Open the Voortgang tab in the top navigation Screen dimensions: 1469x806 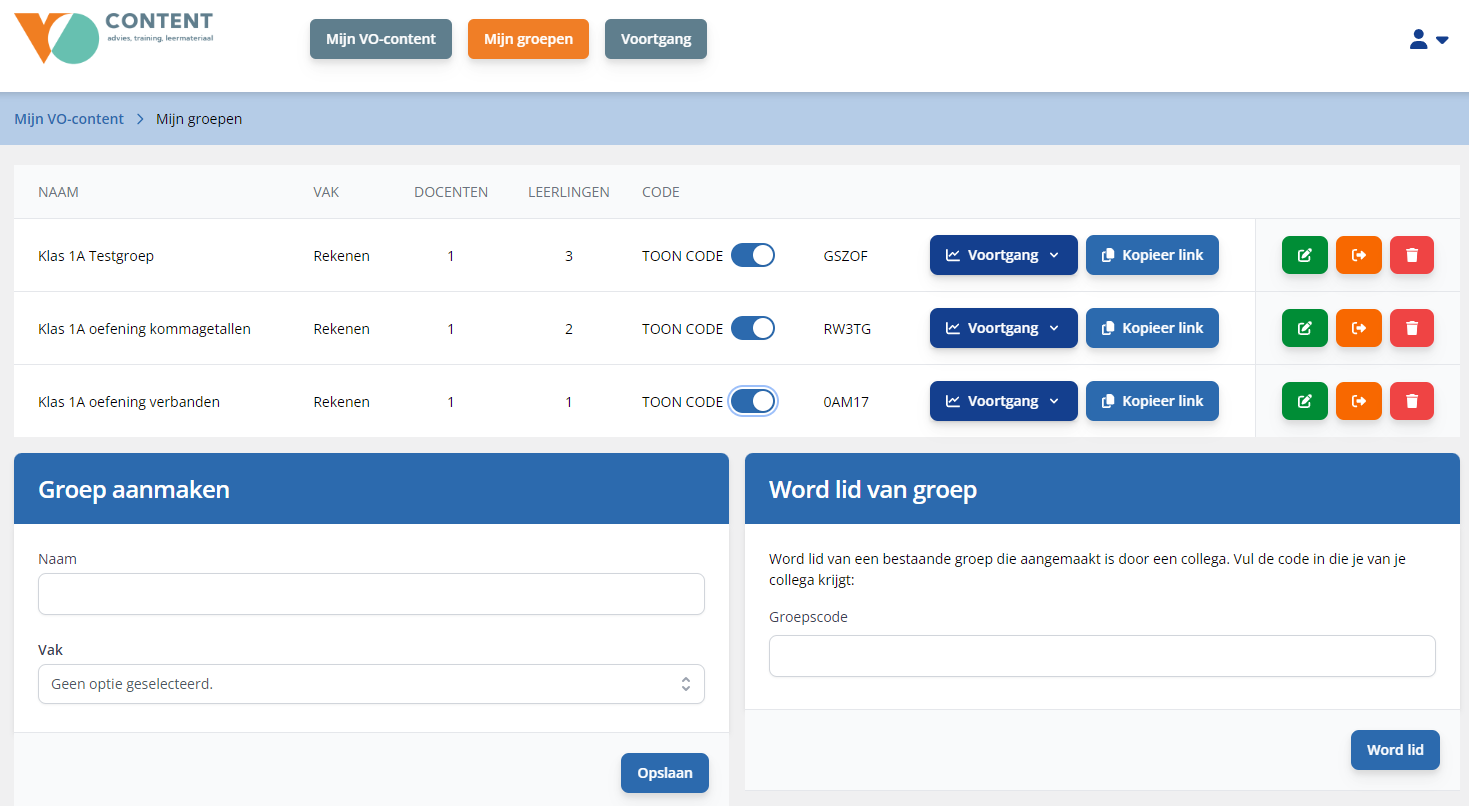(x=655, y=39)
